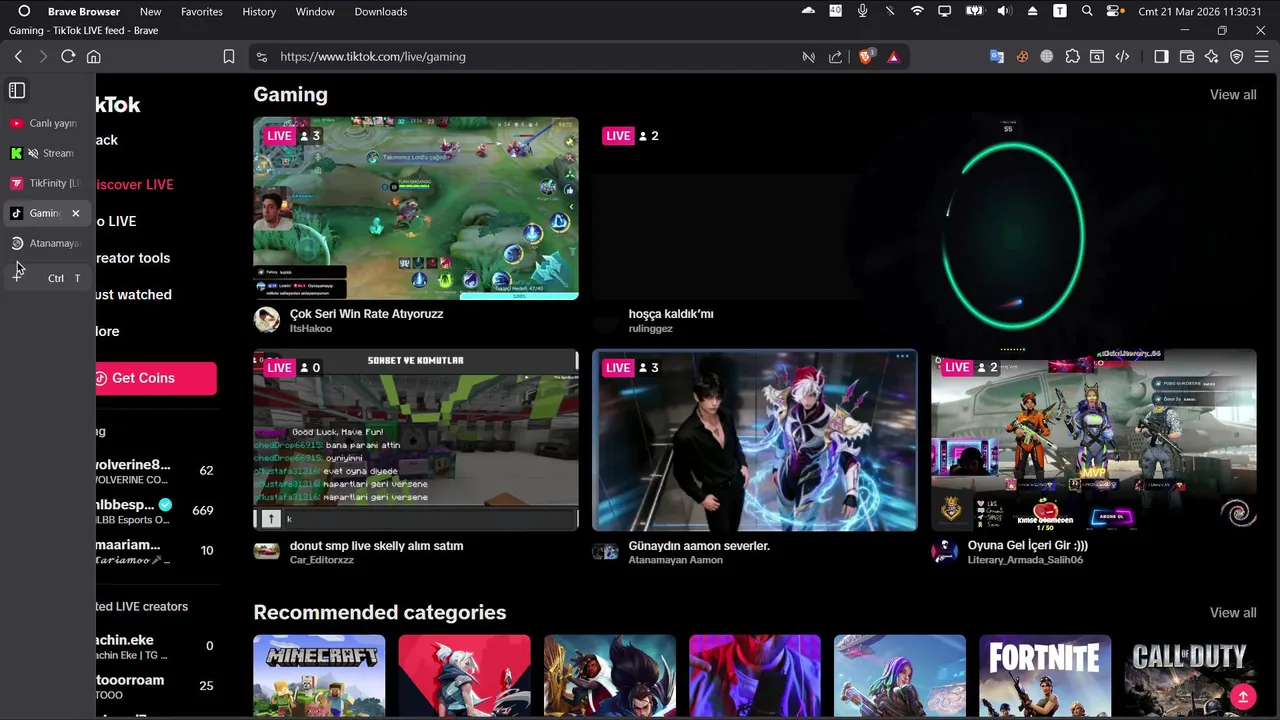Open the Wi-Fi status menu

(917, 11)
